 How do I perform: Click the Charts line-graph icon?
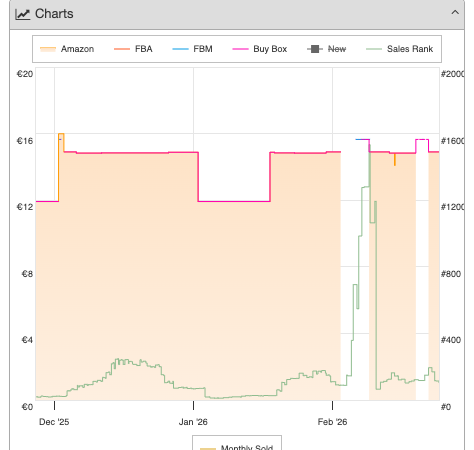point(23,14)
